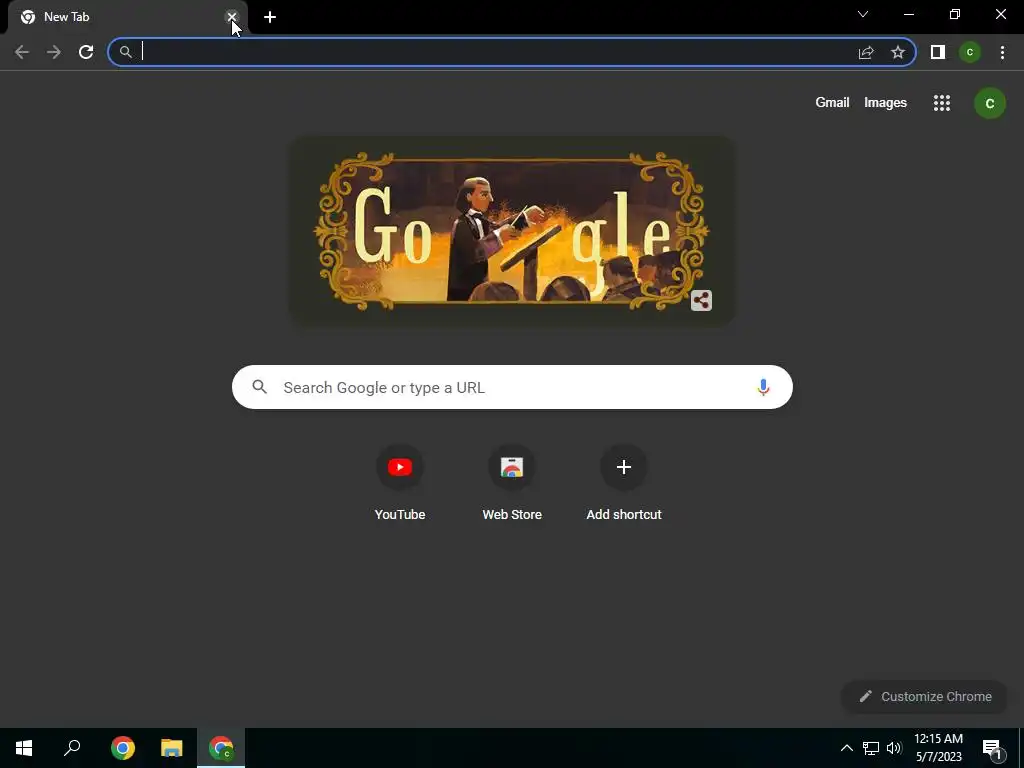Open File Explorer from the taskbar

[x=172, y=748]
